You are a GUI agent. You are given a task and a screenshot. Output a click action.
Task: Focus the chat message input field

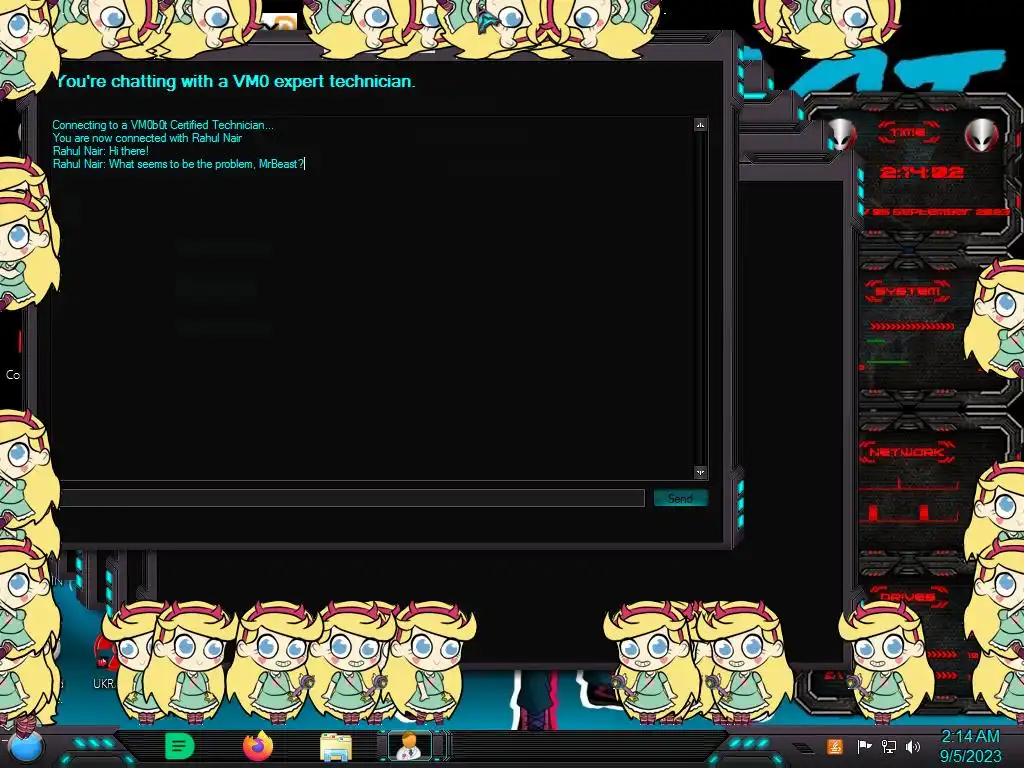(x=353, y=498)
